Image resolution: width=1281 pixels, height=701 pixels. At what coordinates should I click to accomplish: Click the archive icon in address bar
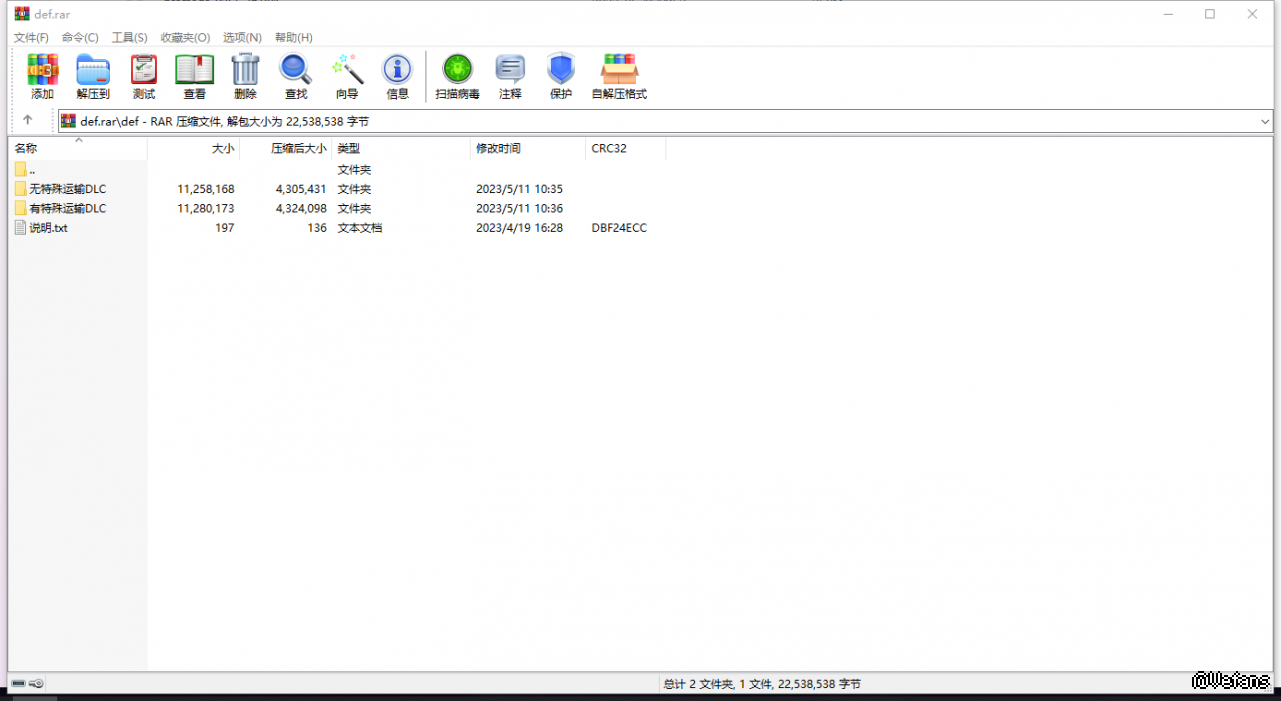click(69, 121)
